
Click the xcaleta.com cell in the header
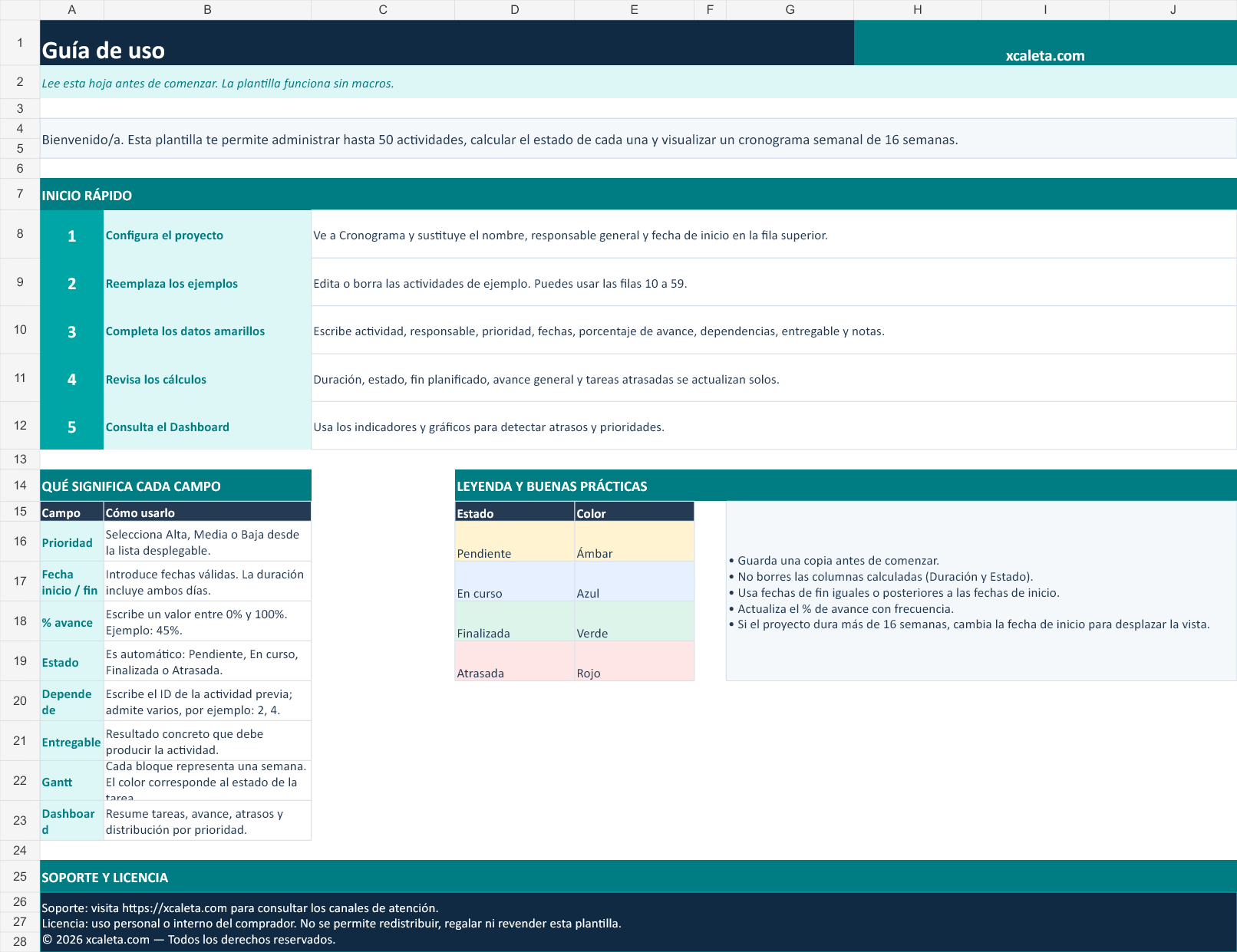coord(1045,43)
